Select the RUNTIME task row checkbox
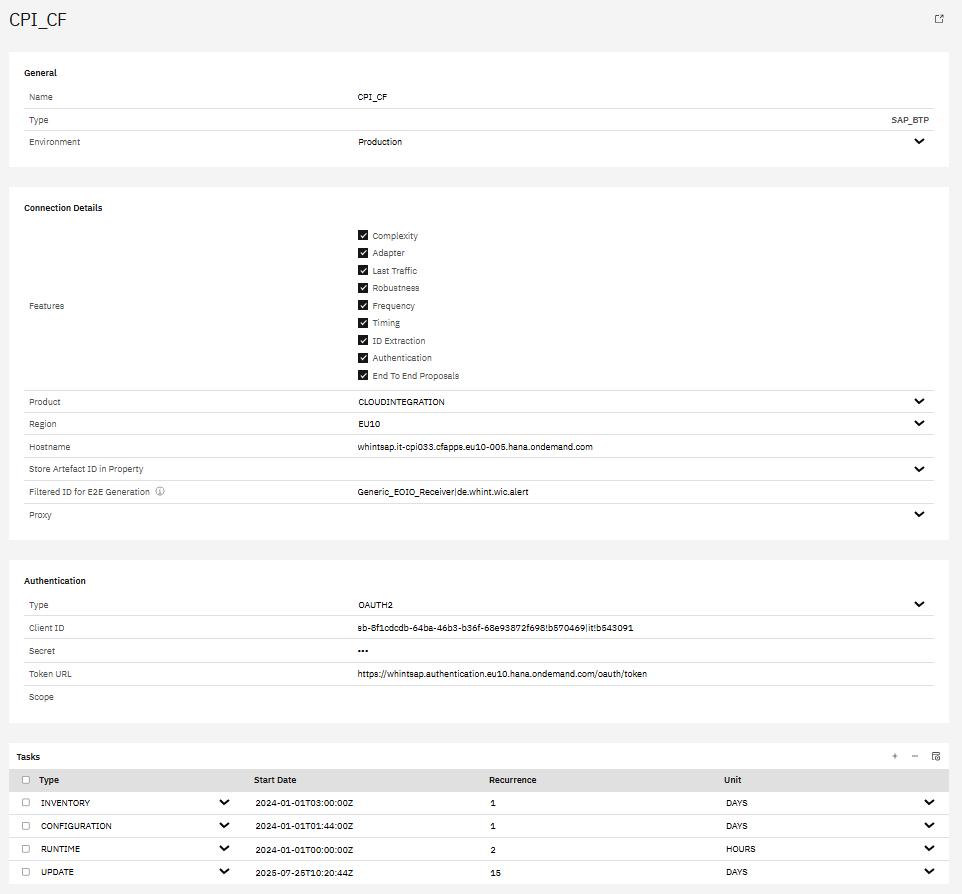Viewport: 962px width, 894px height. (x=26, y=849)
